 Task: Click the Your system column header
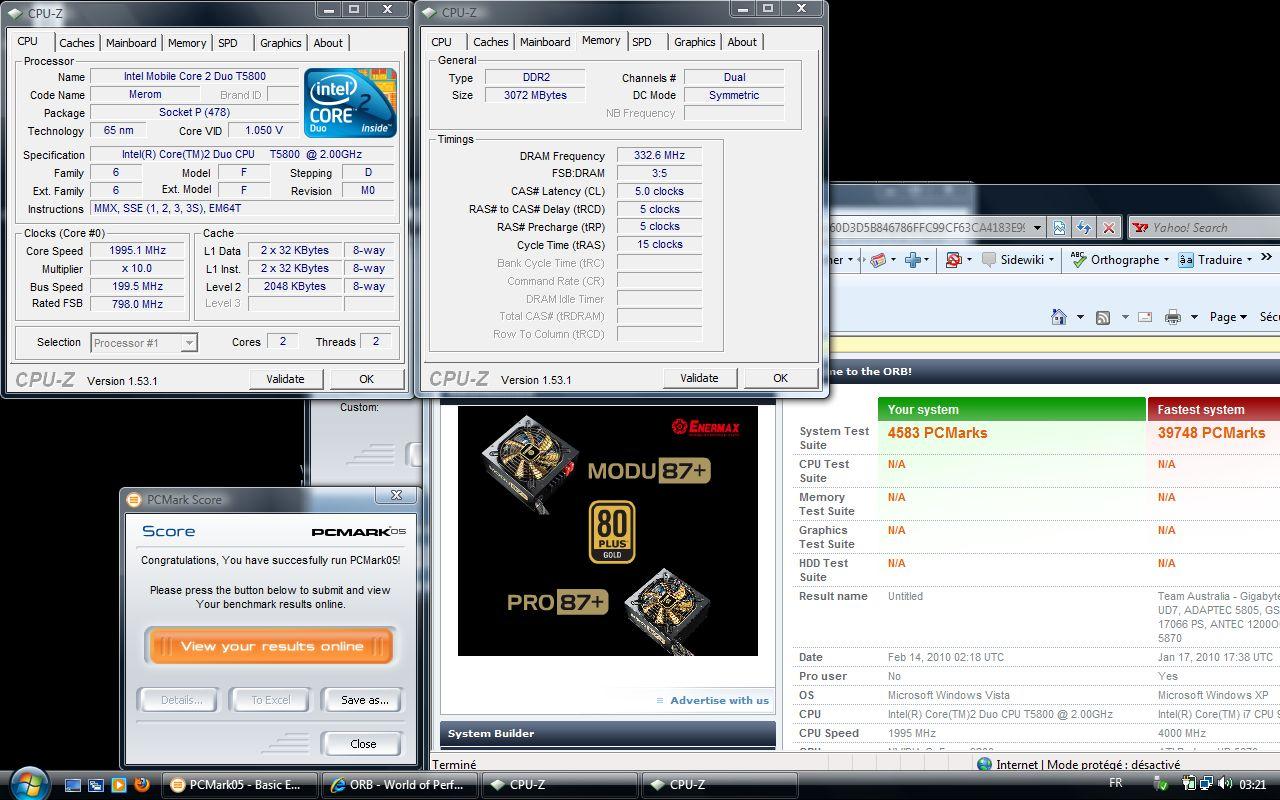(x=1012, y=409)
